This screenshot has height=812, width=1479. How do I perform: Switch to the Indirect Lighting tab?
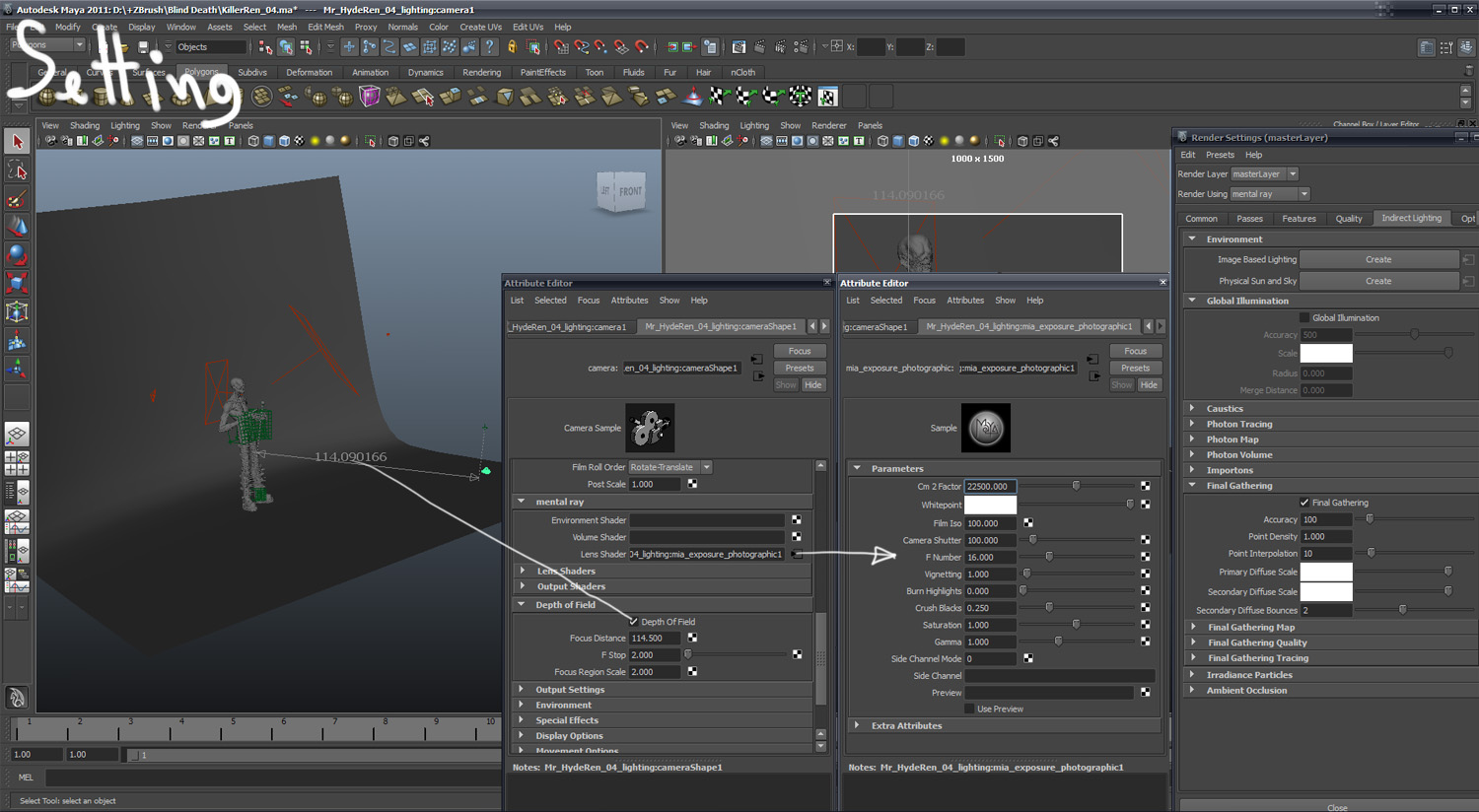tap(1412, 218)
